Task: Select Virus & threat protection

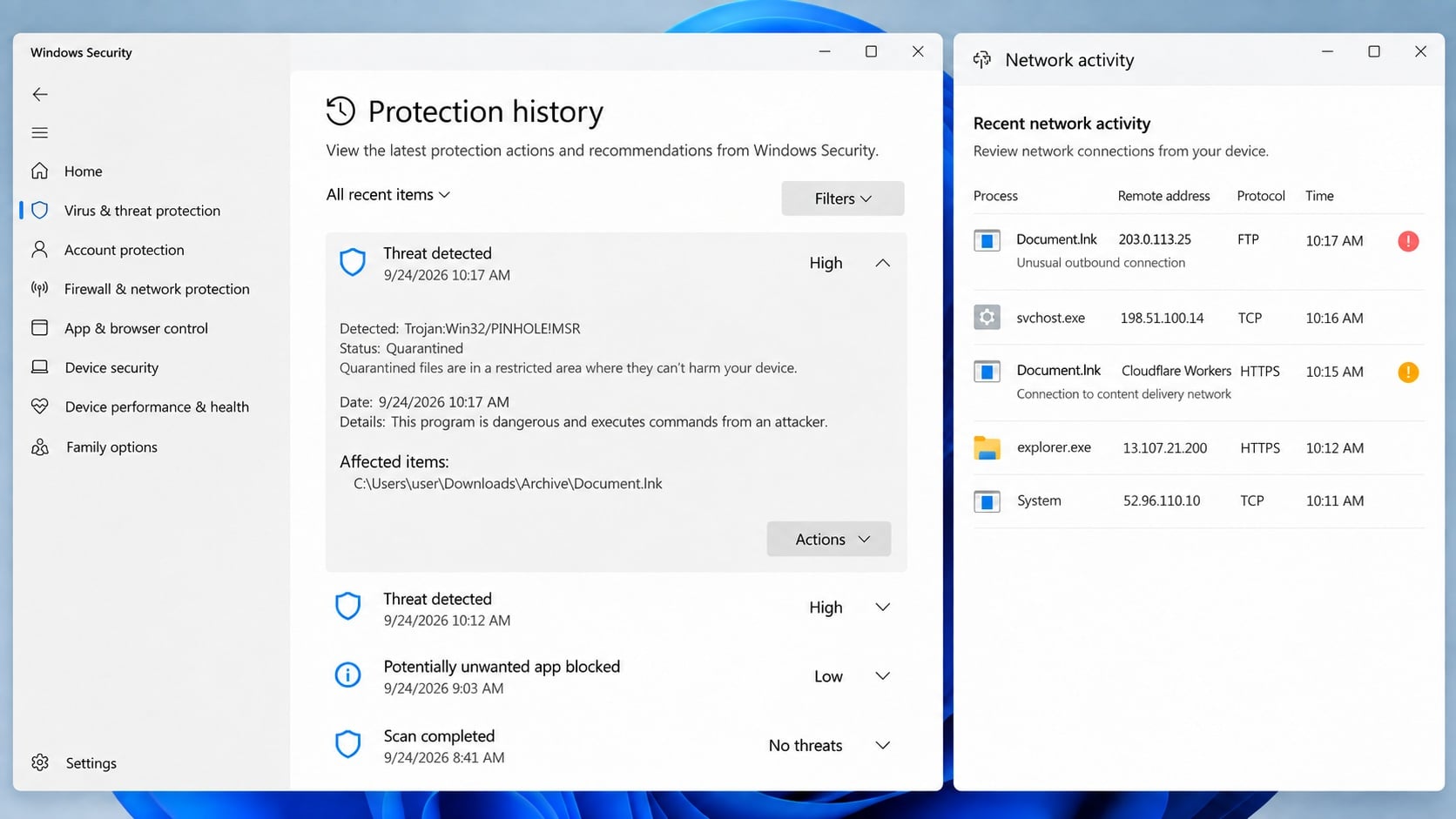Action: 142,211
